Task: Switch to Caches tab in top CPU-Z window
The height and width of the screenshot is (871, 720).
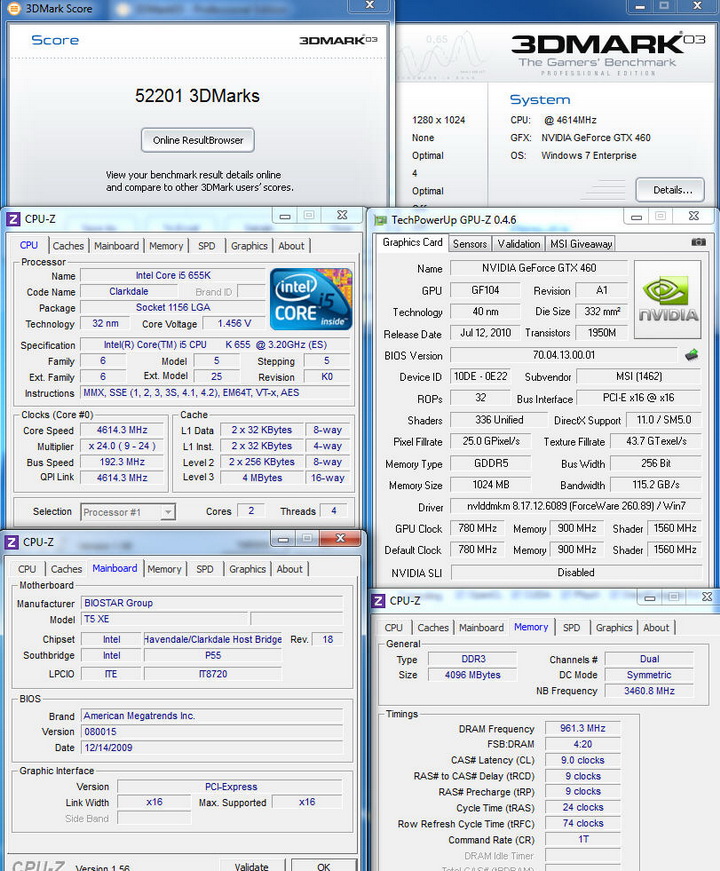Action: pos(68,246)
